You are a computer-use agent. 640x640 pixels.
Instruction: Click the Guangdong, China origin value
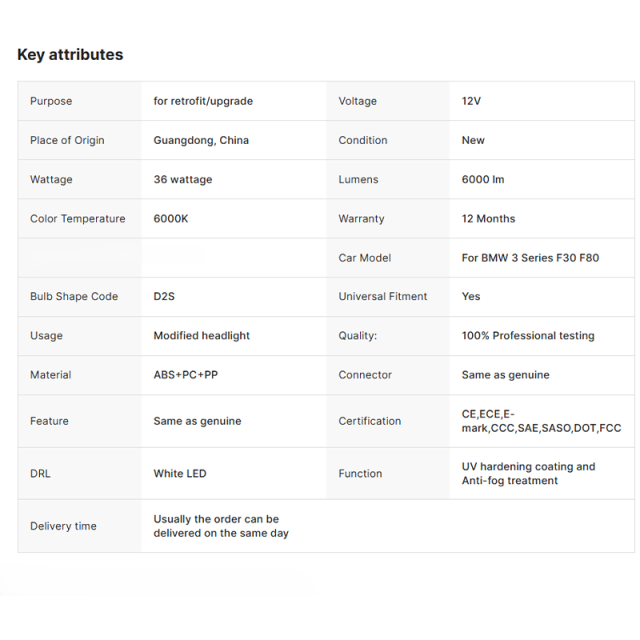[201, 140]
